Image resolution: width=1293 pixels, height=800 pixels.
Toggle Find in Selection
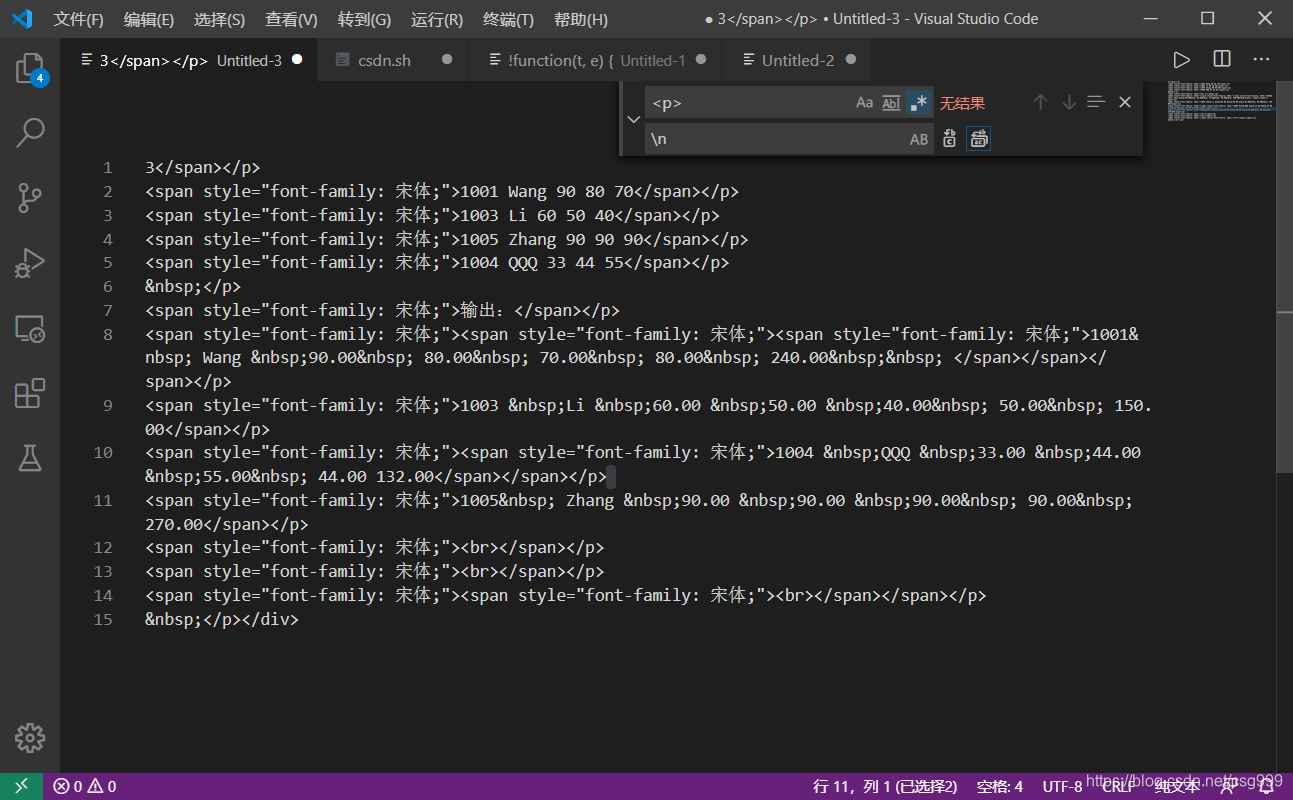1096,102
